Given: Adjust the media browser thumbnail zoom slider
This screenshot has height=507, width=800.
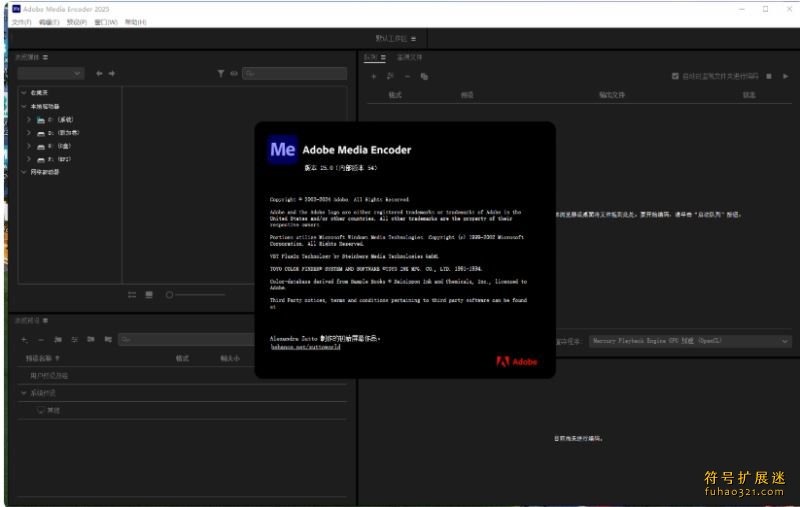Looking at the screenshot, I should [195, 295].
